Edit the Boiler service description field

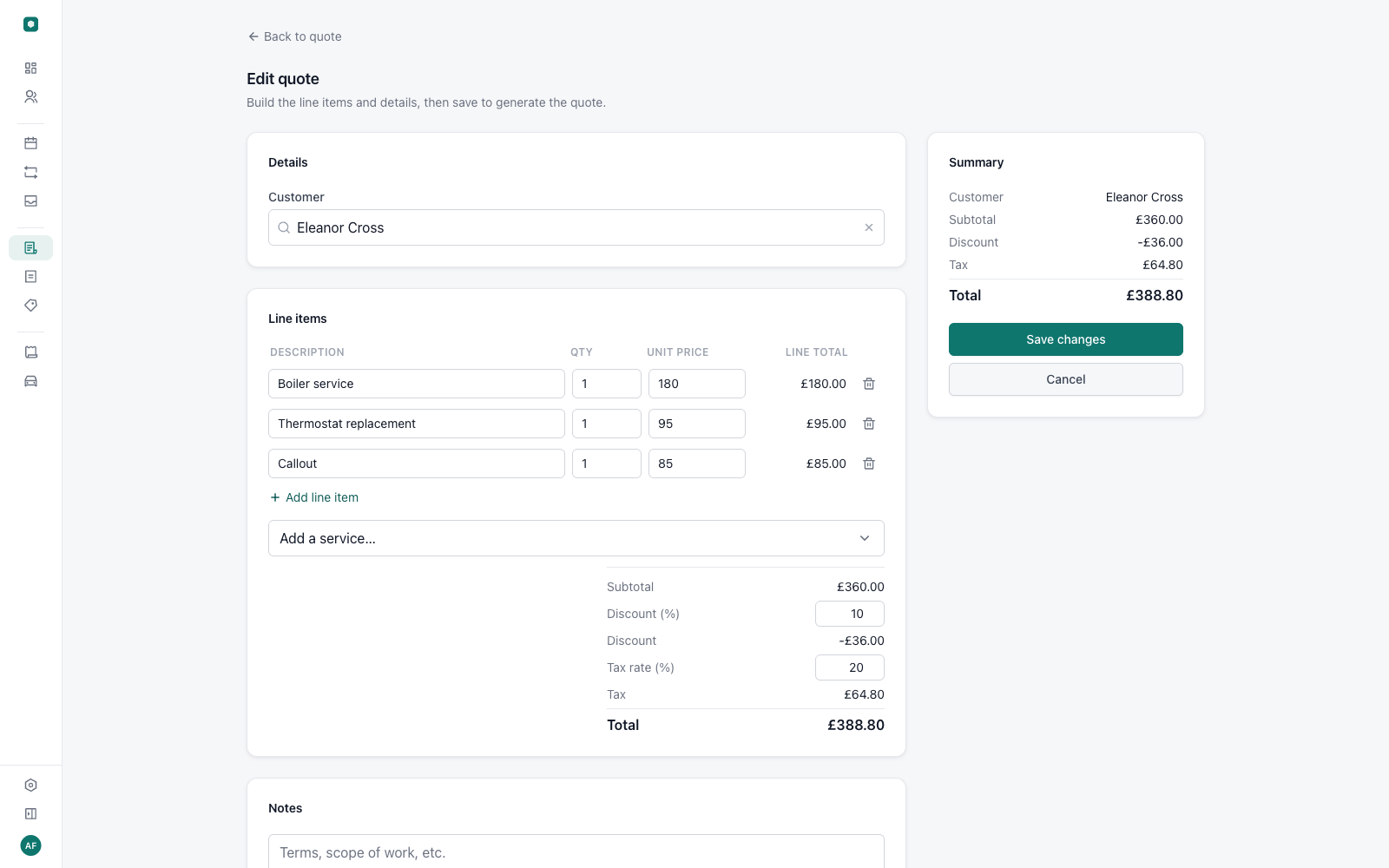[417, 384]
